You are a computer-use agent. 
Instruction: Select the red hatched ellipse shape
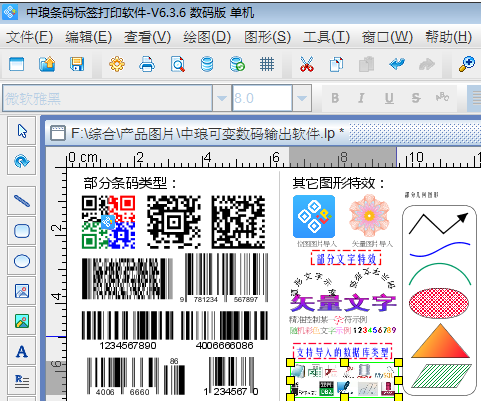(439, 303)
